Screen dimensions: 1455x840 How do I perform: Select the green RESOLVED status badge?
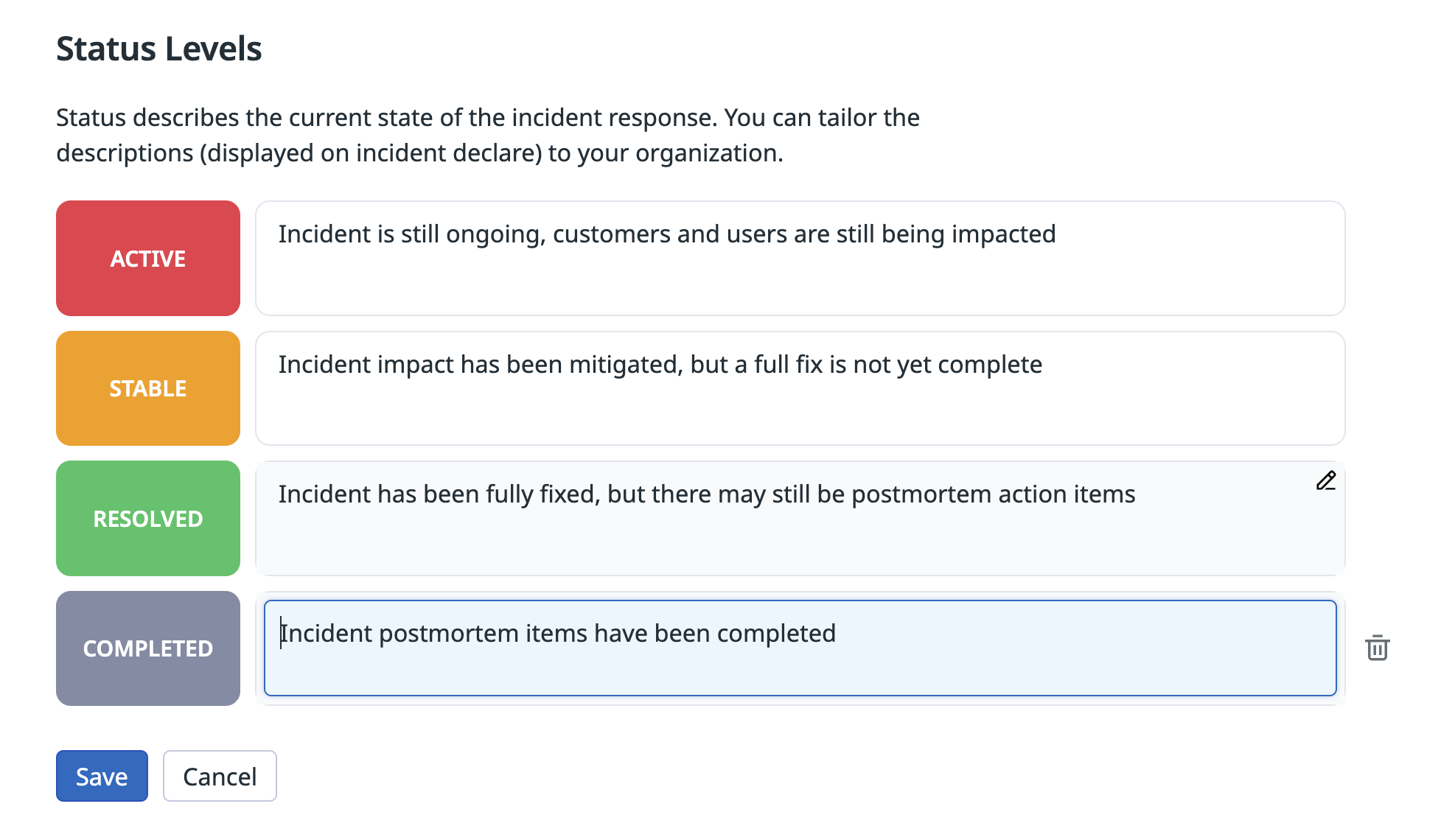148,519
